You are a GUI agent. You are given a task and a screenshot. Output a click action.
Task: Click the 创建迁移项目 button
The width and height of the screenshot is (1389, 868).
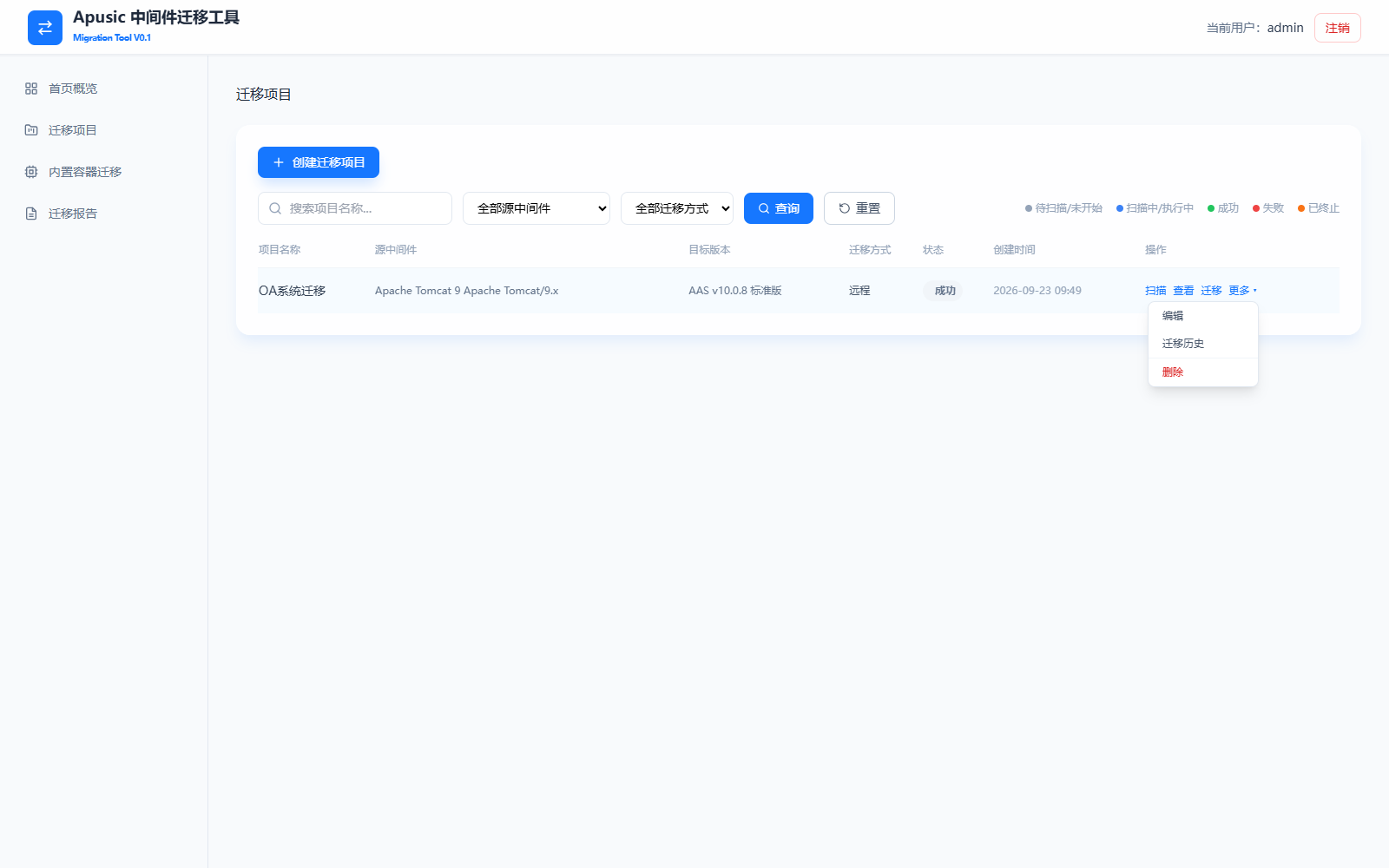319,162
